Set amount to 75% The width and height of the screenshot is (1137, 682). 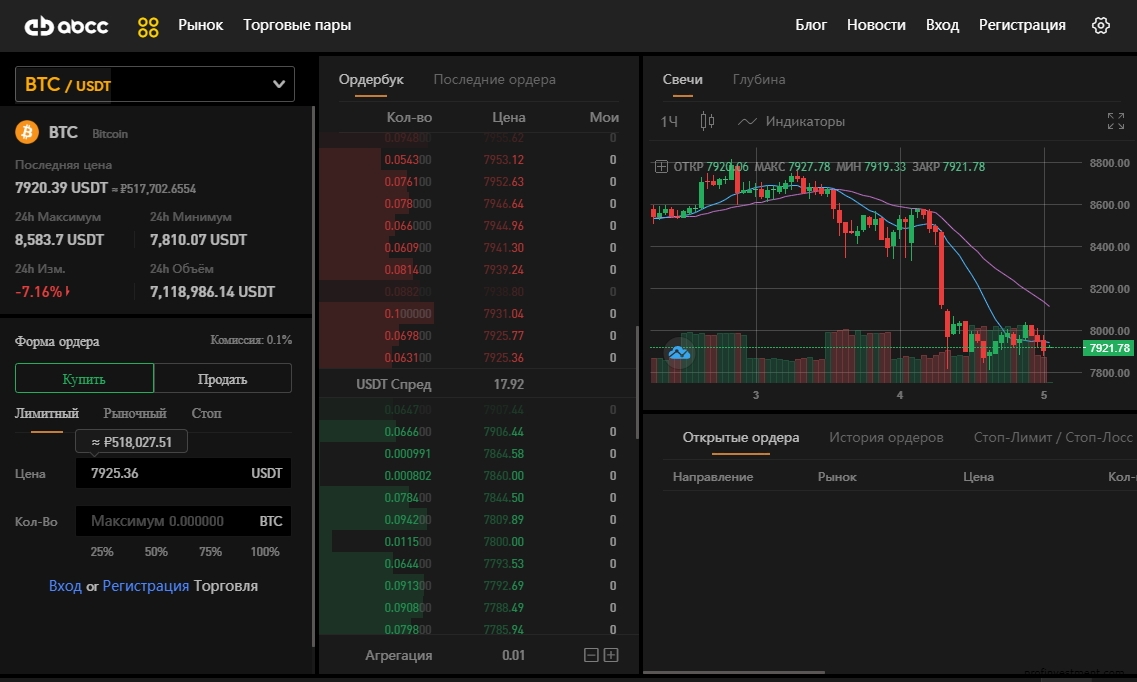point(210,552)
